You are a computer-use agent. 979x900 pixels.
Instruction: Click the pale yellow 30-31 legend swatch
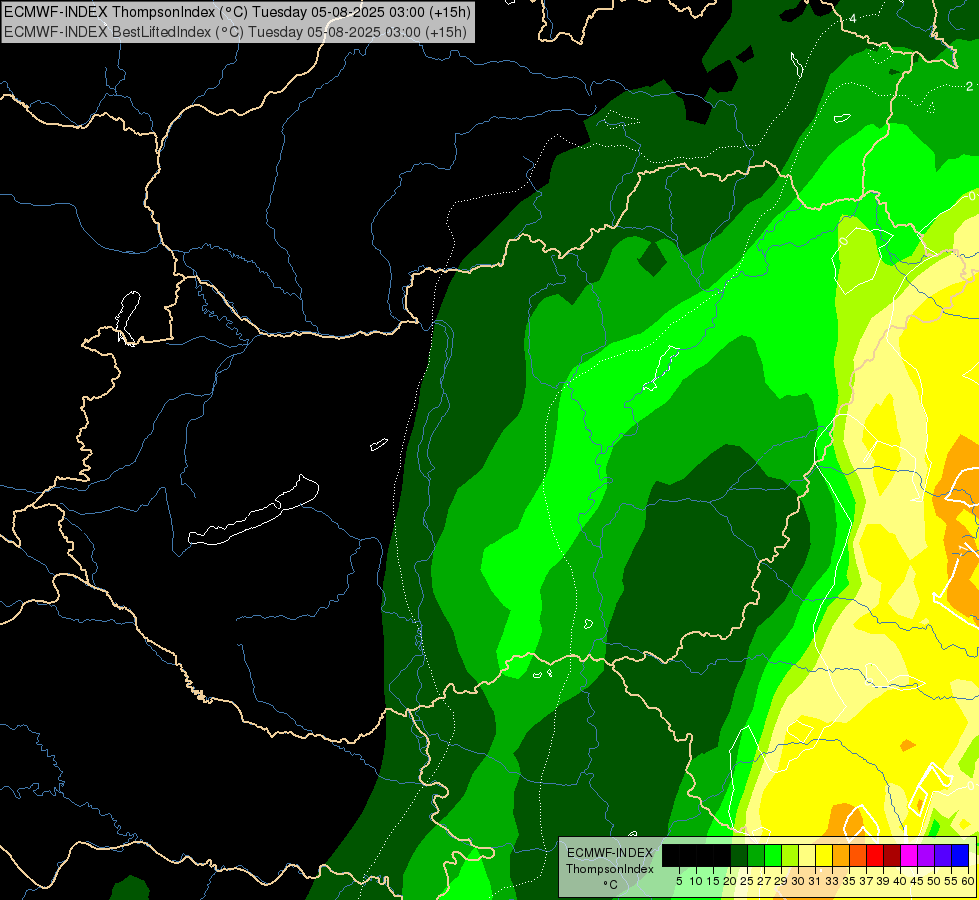coord(807,855)
